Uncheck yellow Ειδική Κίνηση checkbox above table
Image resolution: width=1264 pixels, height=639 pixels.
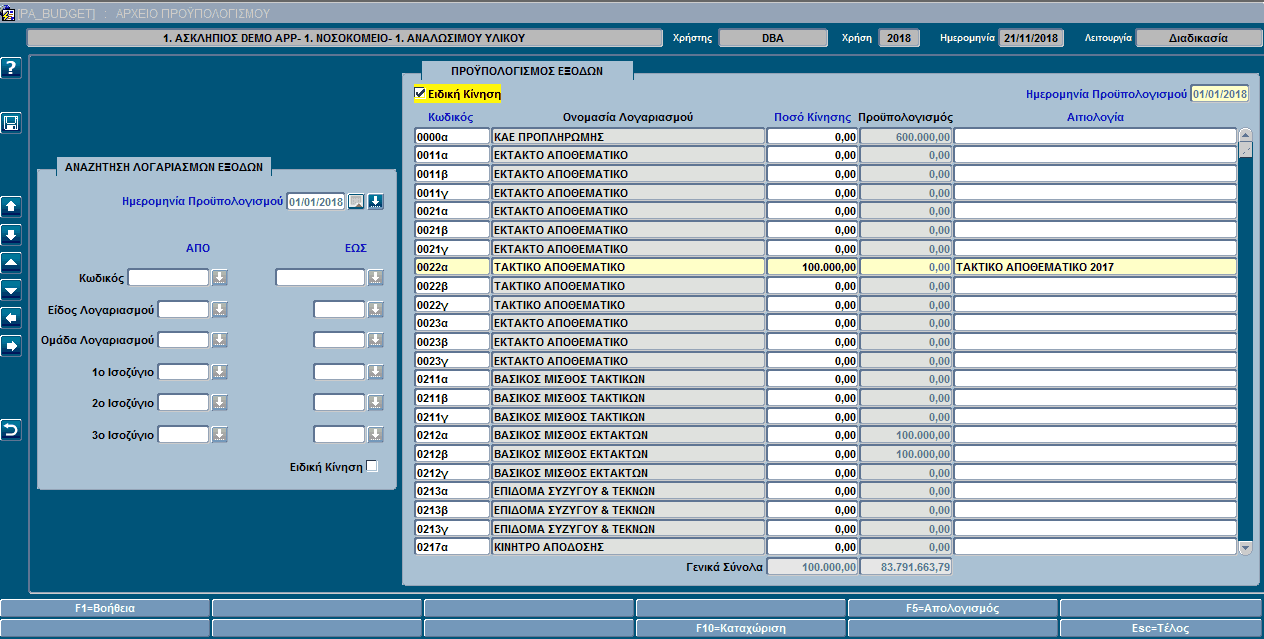click(420, 93)
